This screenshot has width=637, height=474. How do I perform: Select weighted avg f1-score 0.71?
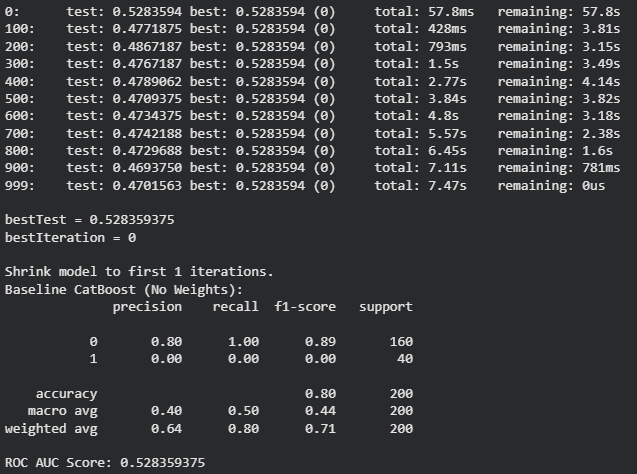click(321, 429)
